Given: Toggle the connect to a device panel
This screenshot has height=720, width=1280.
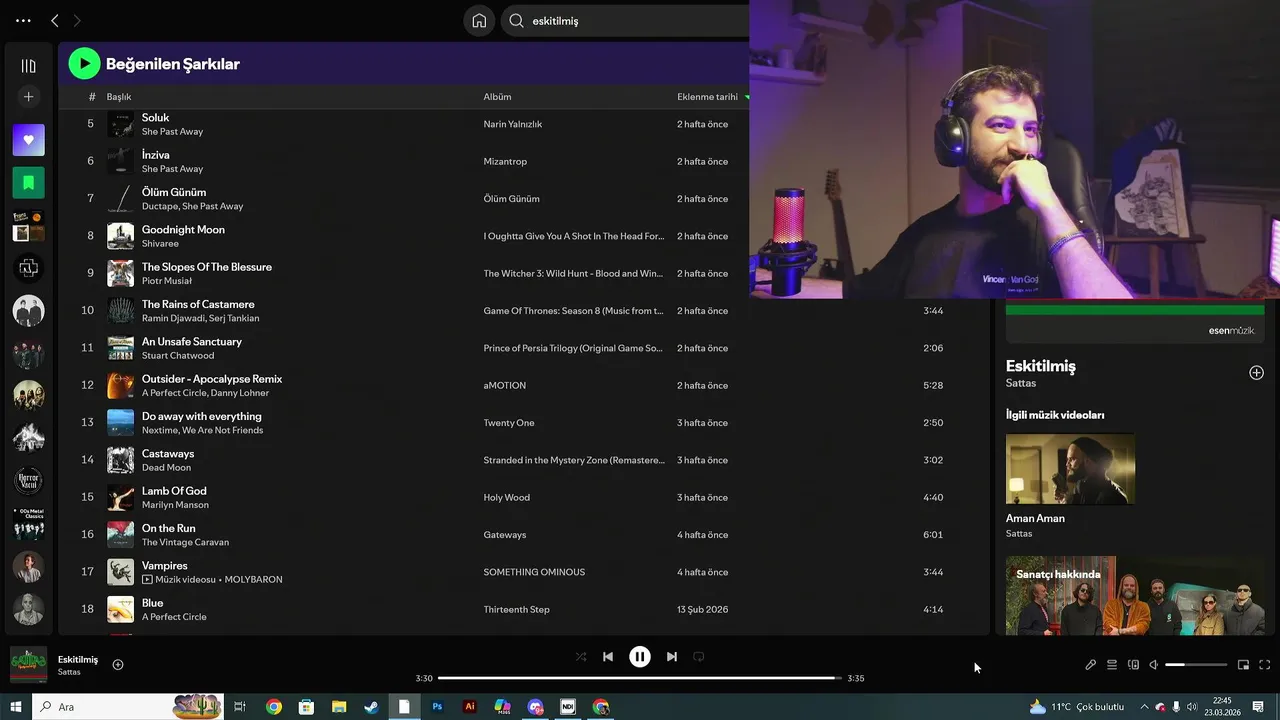Looking at the screenshot, I should (1133, 665).
